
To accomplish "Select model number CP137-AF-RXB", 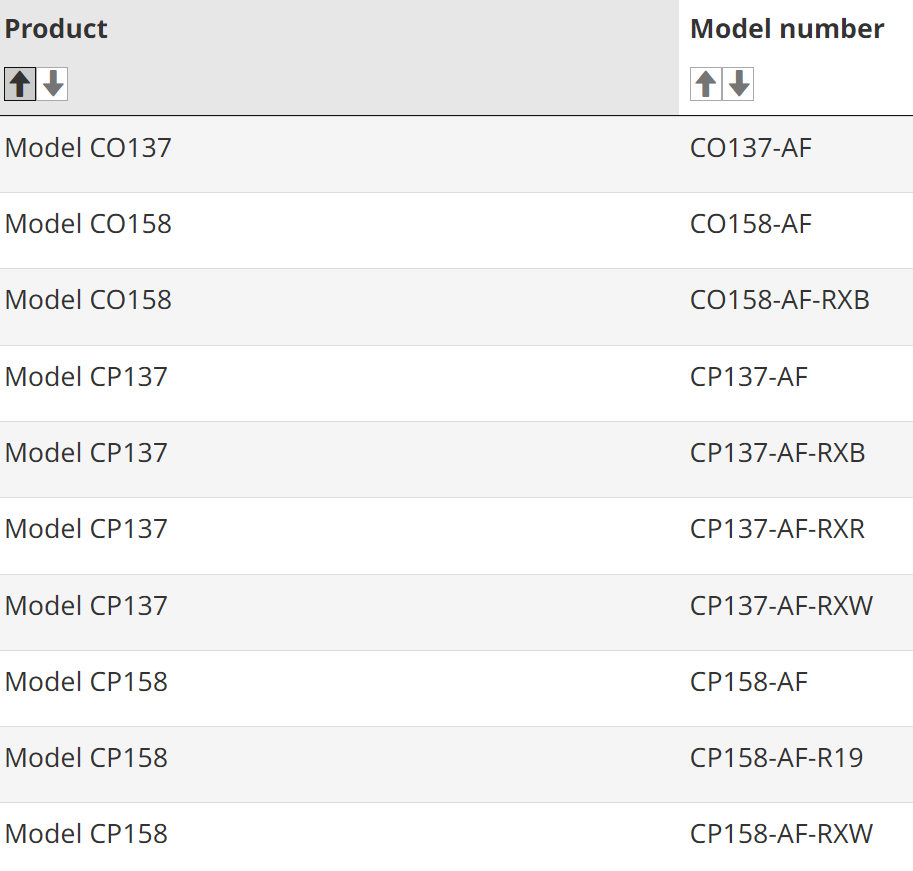I will tap(777, 452).
